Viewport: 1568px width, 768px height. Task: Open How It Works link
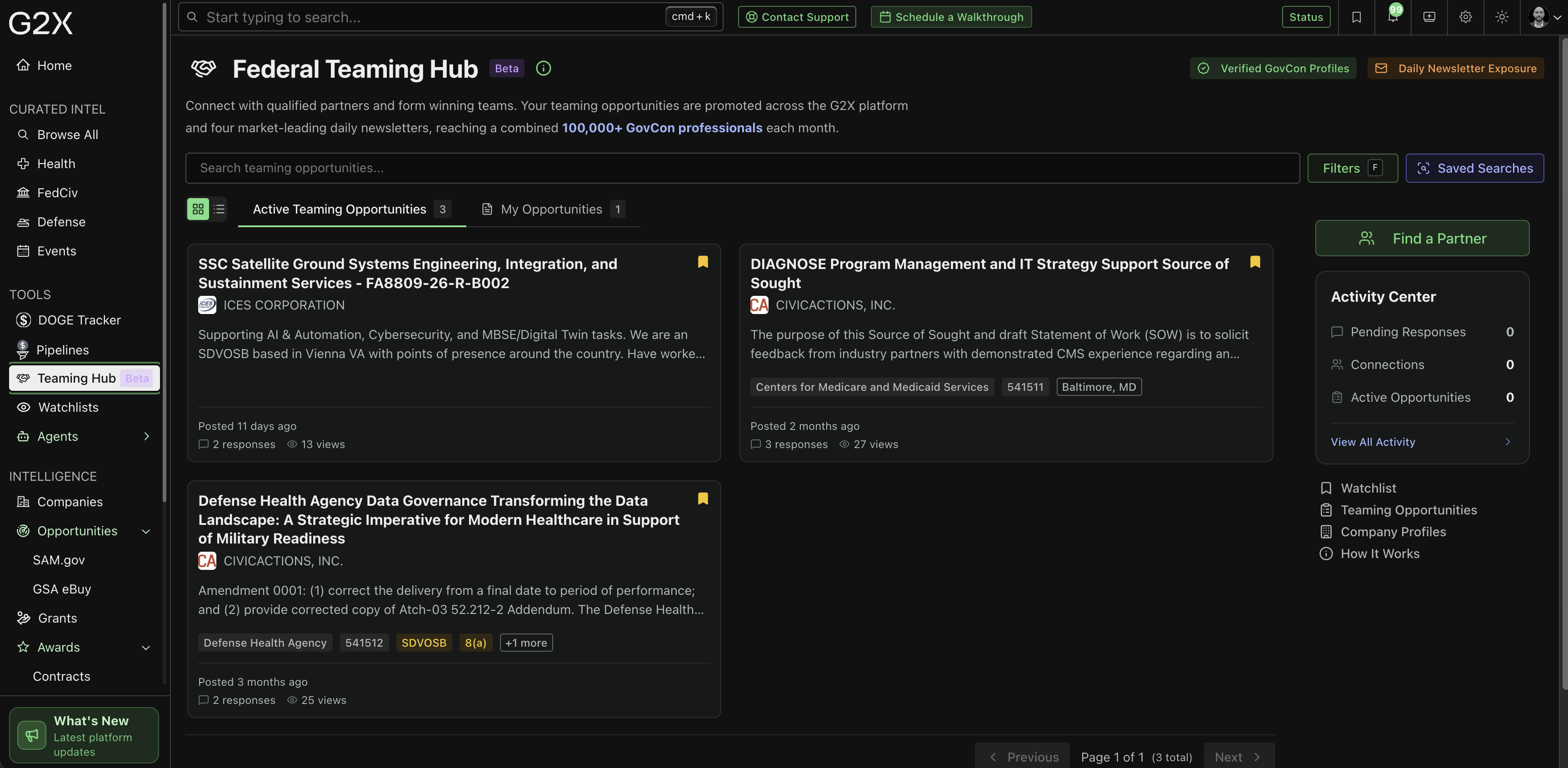(x=1369, y=554)
